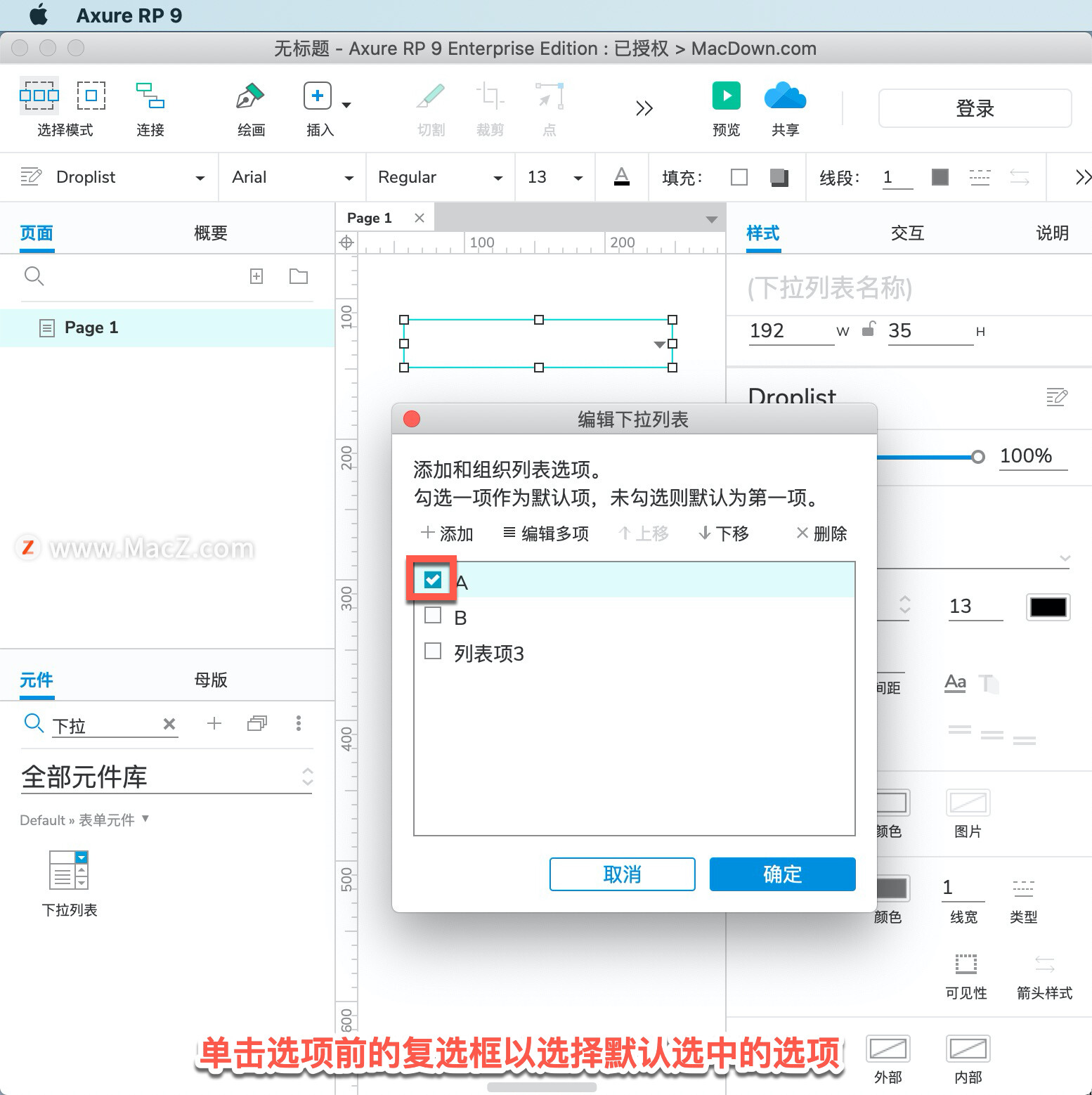Click Move Down in the dialog
This screenshot has width=1092, height=1095.
(x=723, y=533)
